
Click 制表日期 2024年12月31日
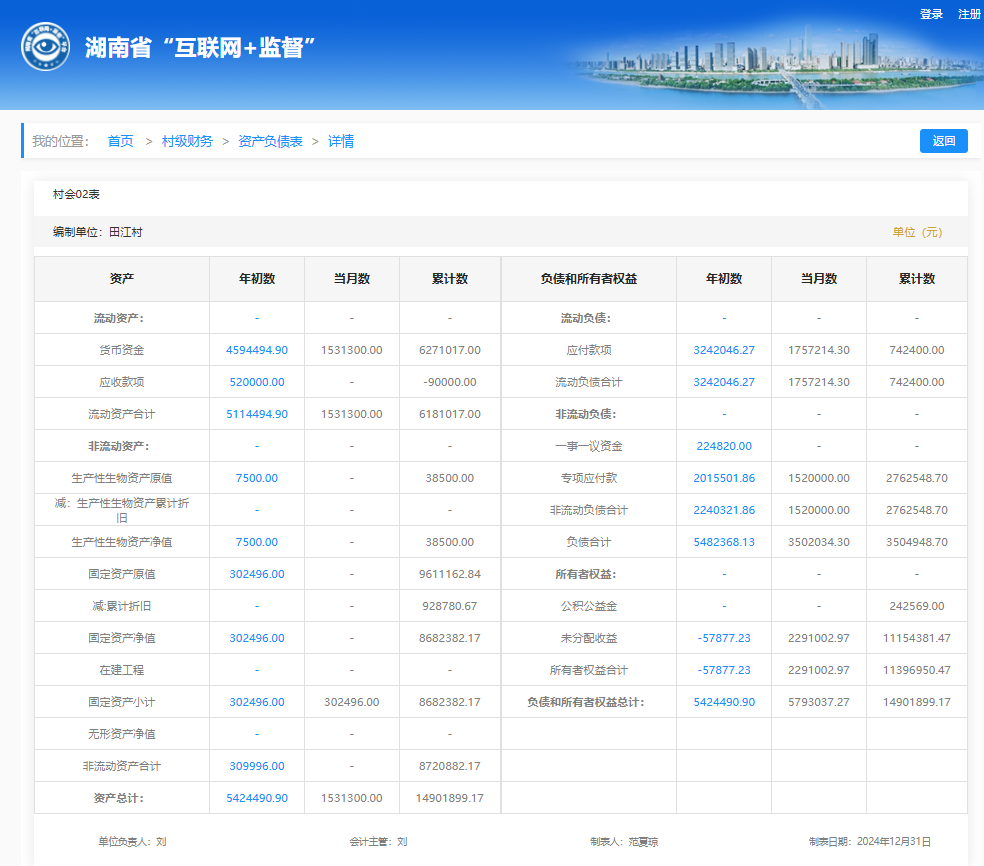pos(870,842)
